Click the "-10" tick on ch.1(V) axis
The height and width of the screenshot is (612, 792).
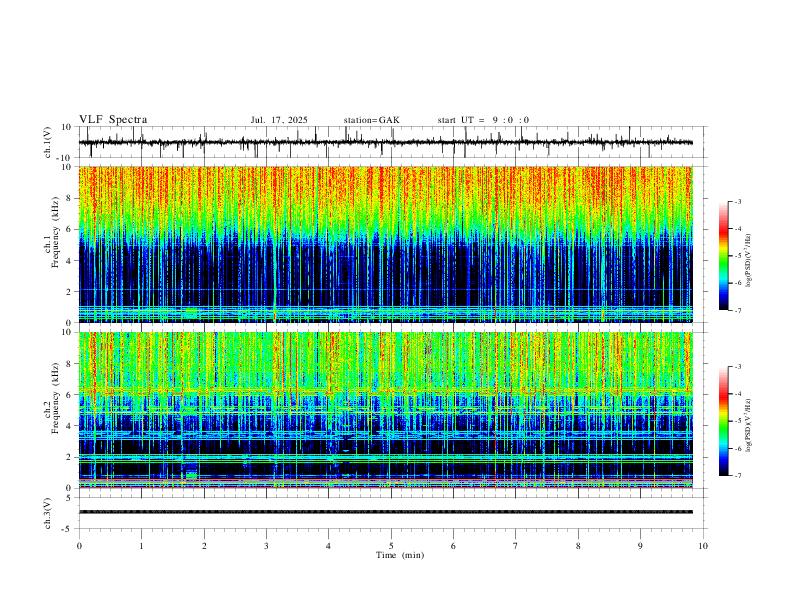click(x=65, y=158)
